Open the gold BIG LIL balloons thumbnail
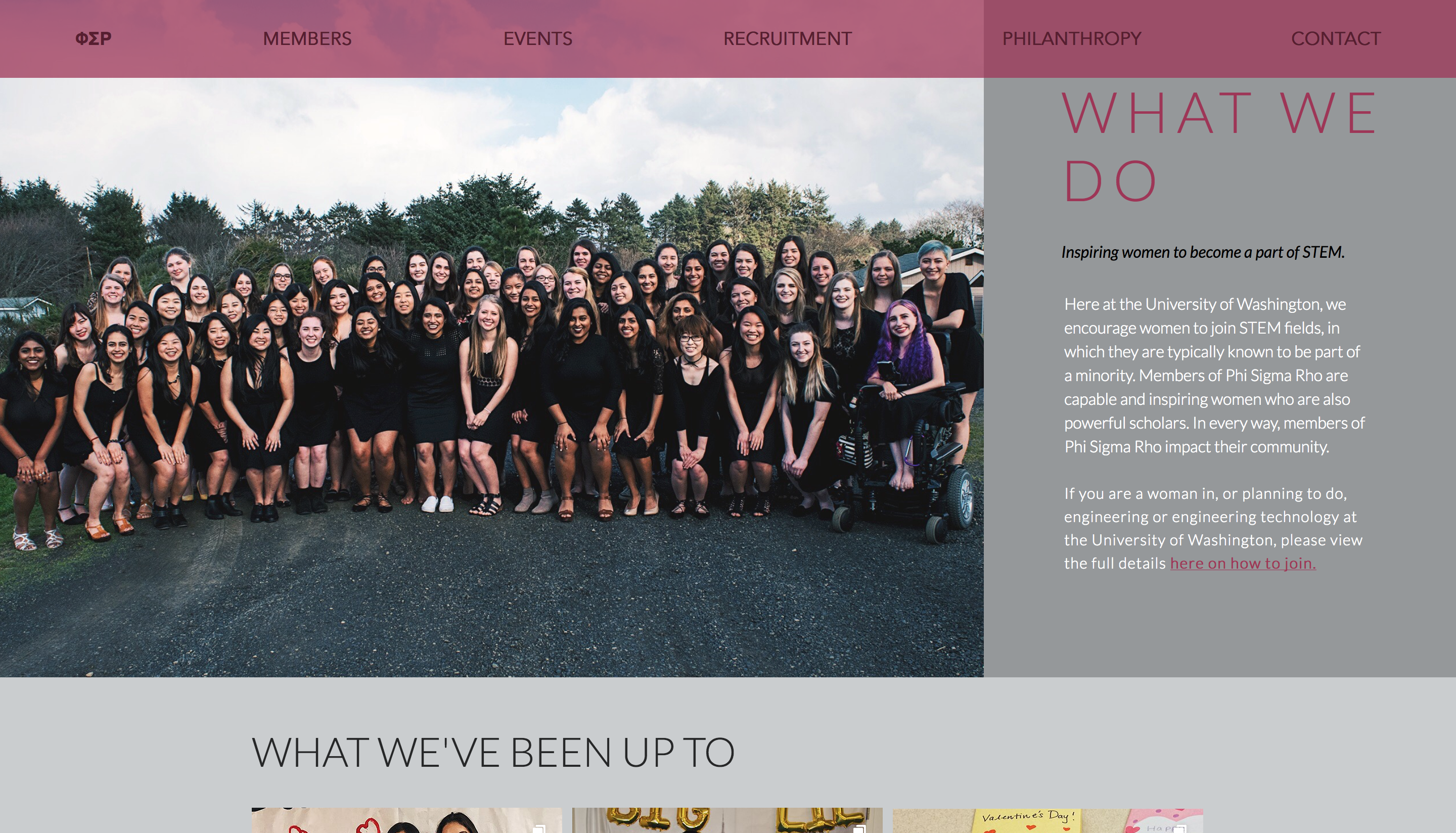Image resolution: width=1456 pixels, height=833 pixels. [727, 820]
